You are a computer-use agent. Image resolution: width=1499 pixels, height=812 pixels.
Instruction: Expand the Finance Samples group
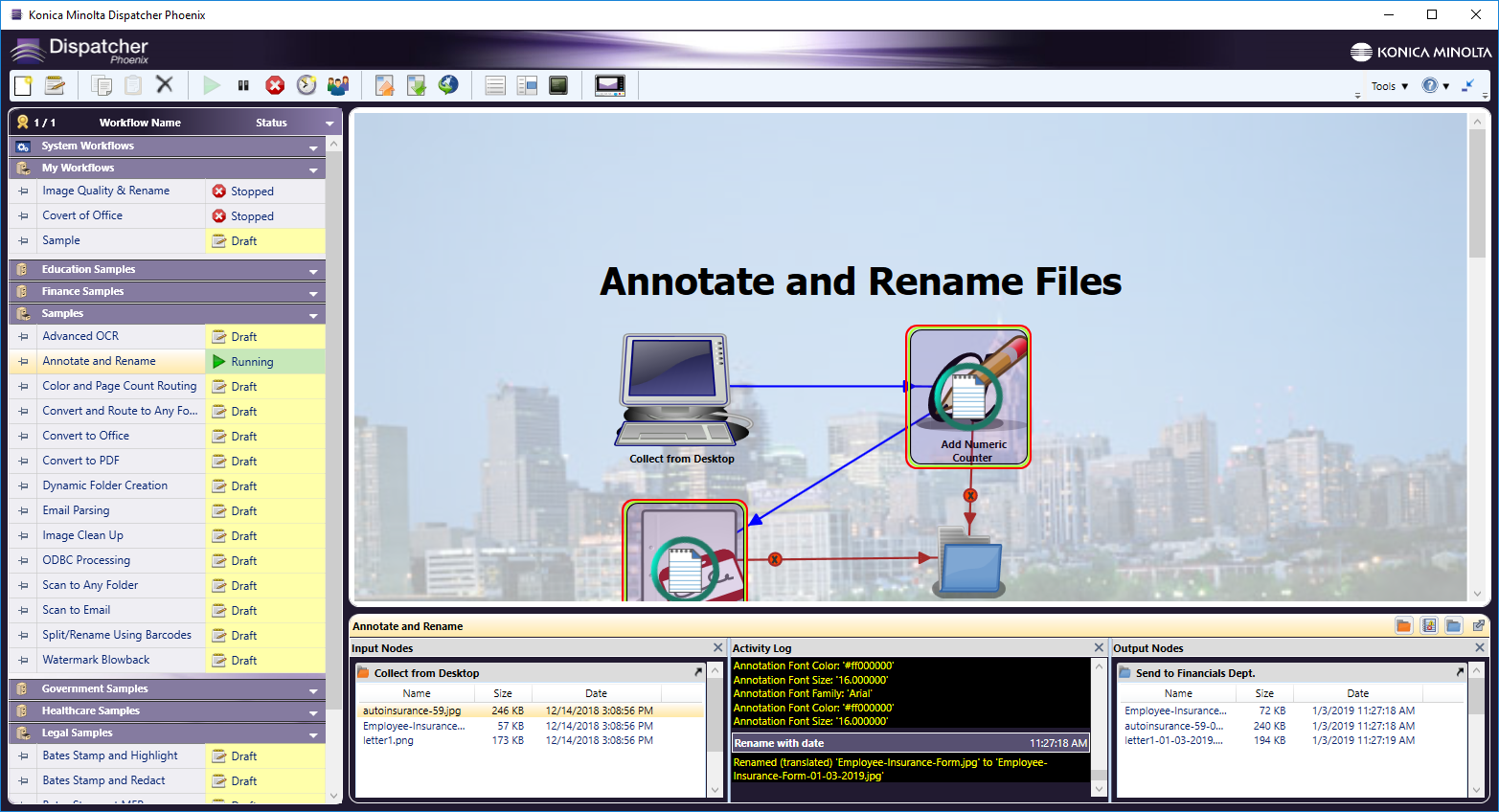[x=313, y=292]
